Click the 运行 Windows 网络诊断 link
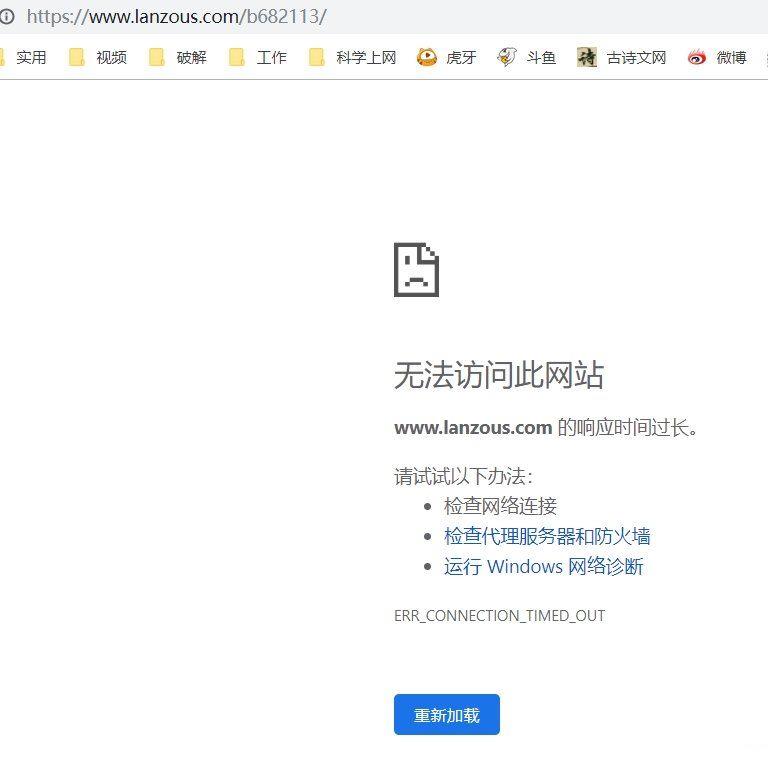This screenshot has width=768, height=765. tap(543, 566)
